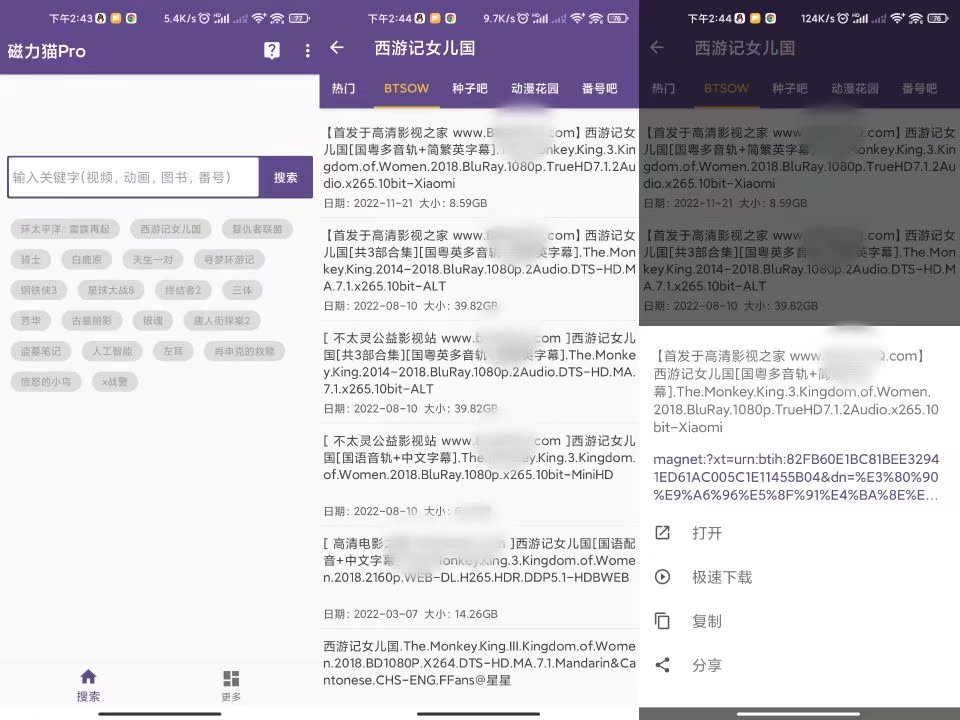The image size is (960, 720).
Task: Pick the 肖申克的救赎 keyword chip
Action: pos(244,351)
